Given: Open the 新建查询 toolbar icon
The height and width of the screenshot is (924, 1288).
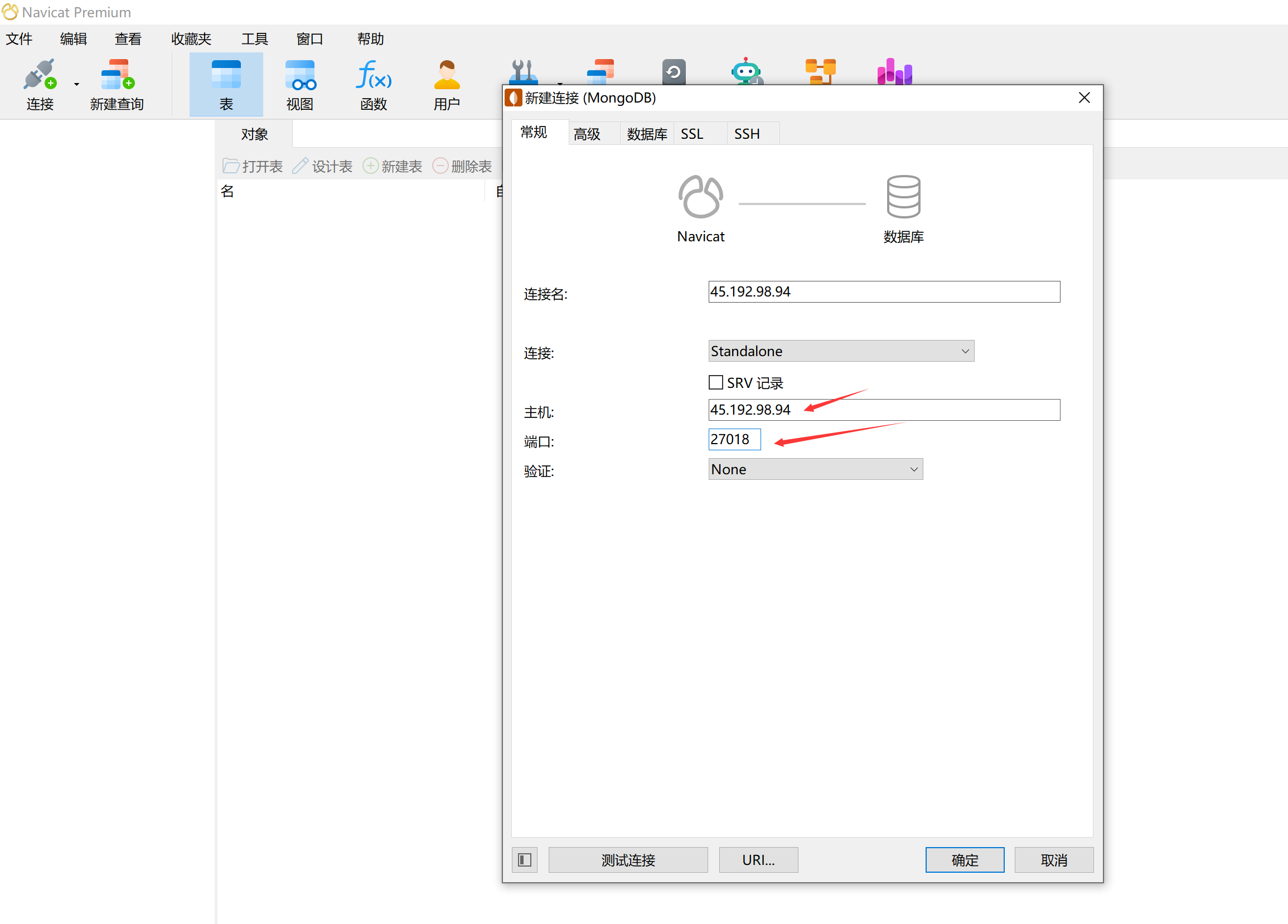Looking at the screenshot, I should click(117, 75).
